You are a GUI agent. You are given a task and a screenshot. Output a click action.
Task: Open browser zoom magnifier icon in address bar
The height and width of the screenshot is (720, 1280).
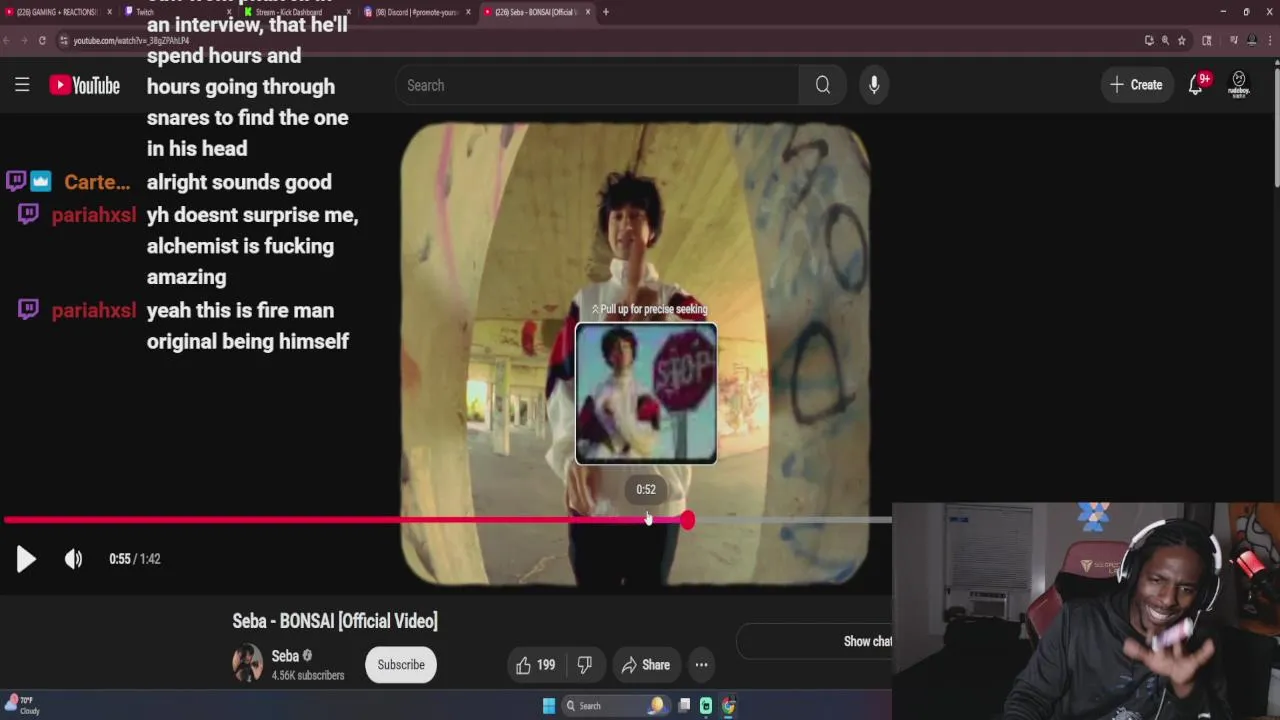[1165, 40]
